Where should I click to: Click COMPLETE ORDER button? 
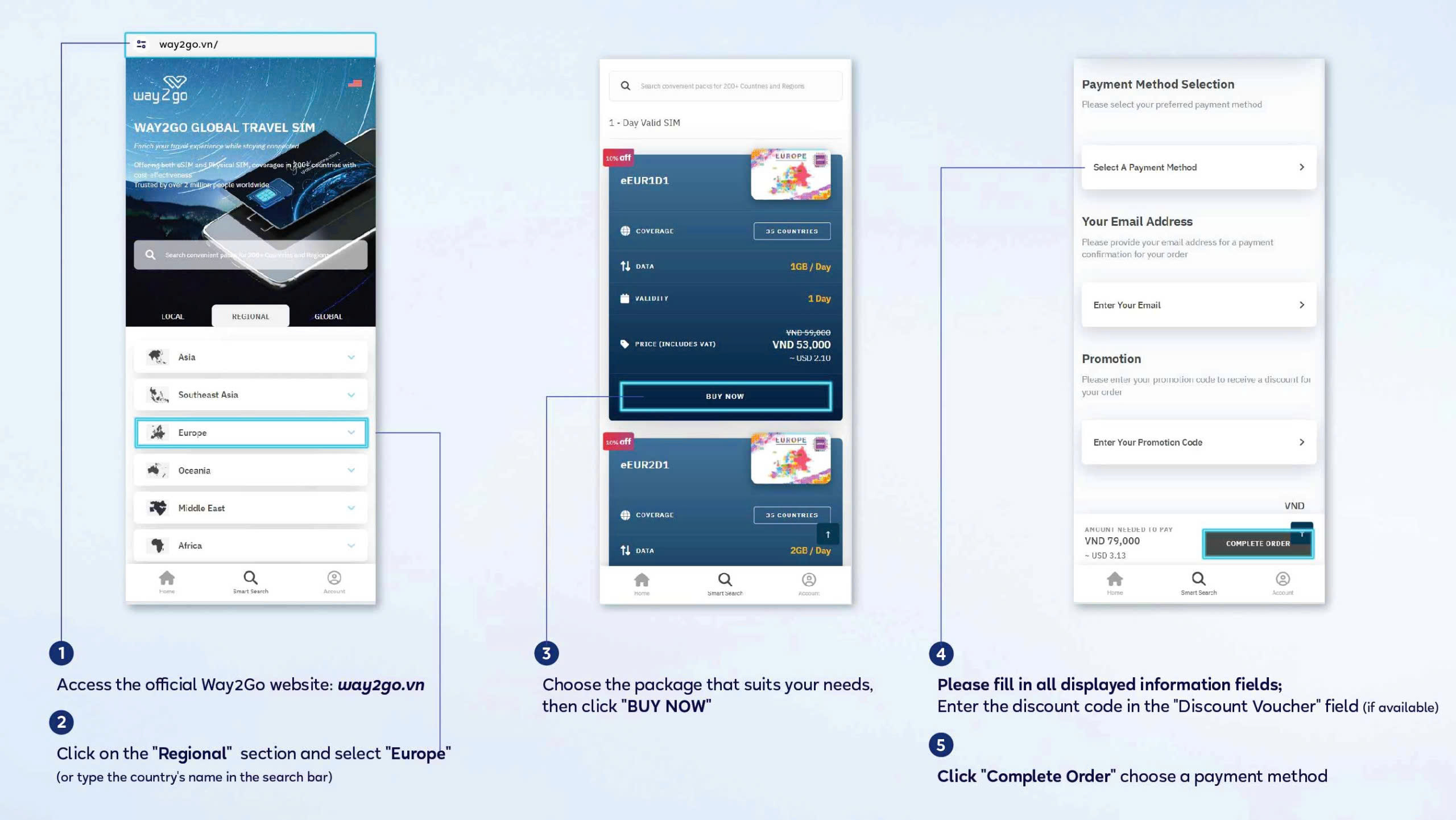click(x=1257, y=542)
